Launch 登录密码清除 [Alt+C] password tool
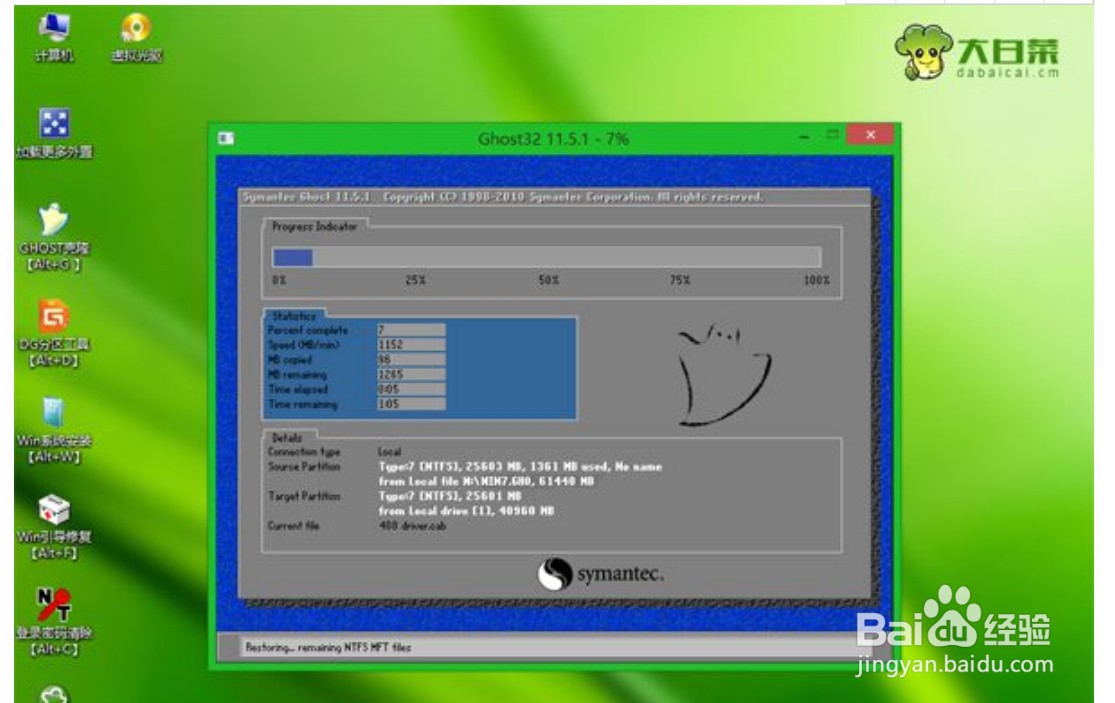Screen dimensions: 1115x703 tap(55, 621)
